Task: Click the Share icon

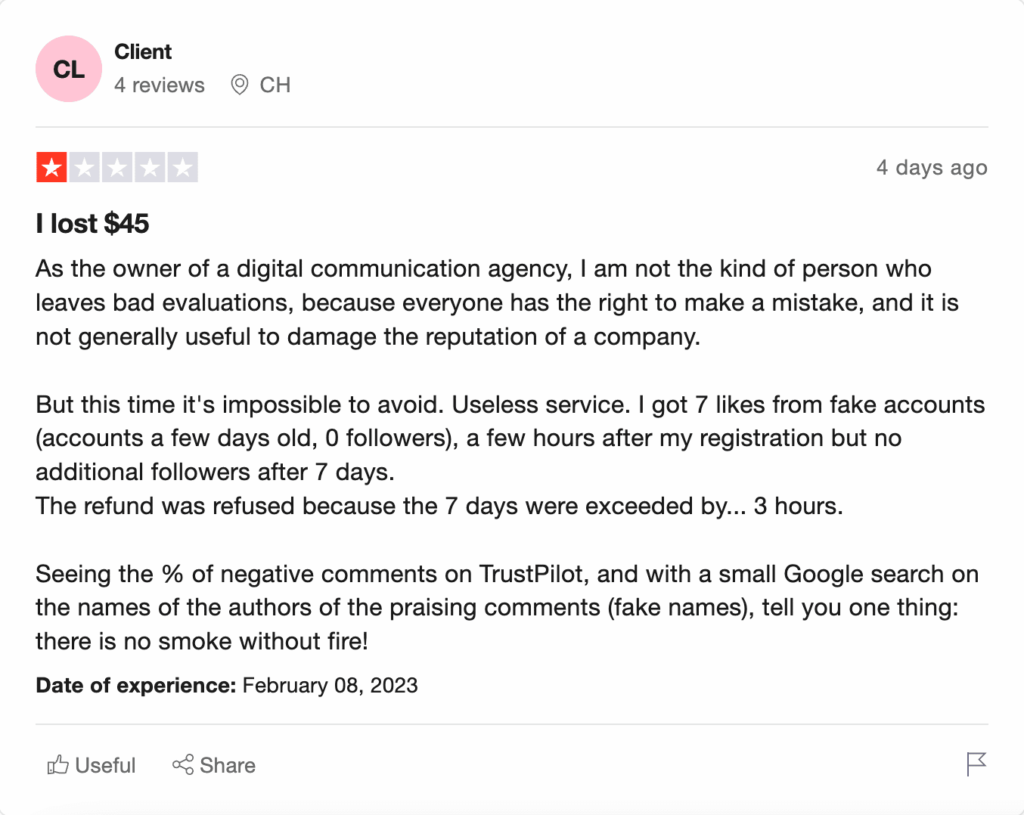Action: click(x=183, y=765)
